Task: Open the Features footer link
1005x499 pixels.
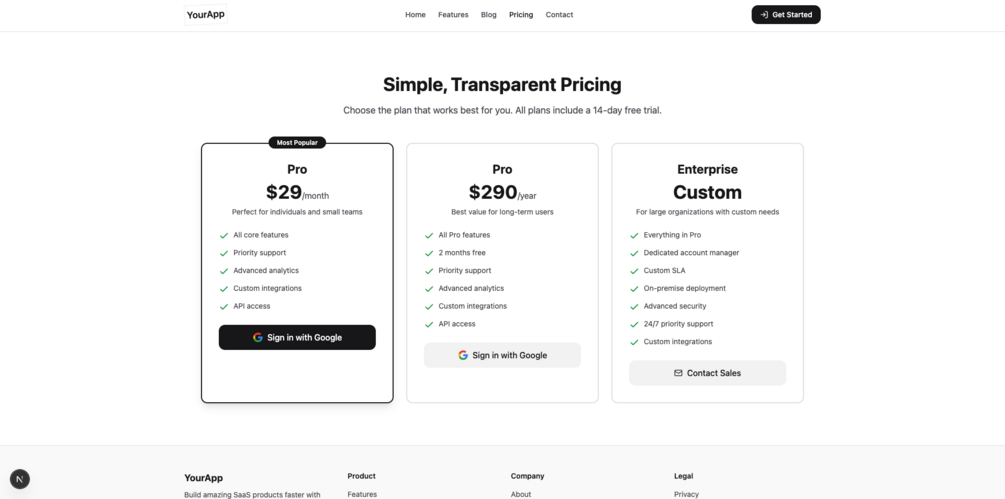Action: 362,494
